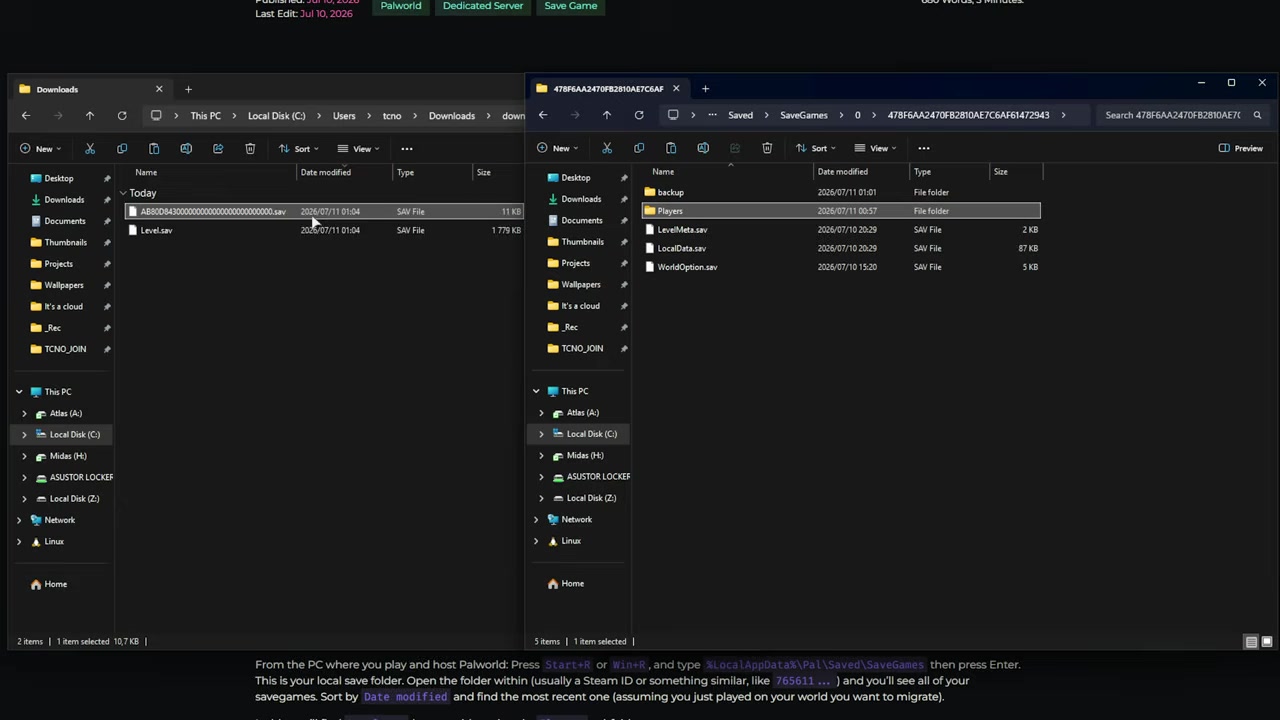1280x720 pixels.
Task: Select the SaveGames breadcrumb in the address bar
Action: [x=804, y=115]
